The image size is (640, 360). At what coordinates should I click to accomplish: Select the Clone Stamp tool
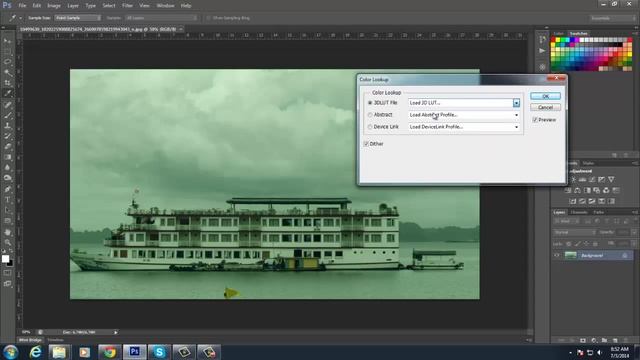click(7, 126)
